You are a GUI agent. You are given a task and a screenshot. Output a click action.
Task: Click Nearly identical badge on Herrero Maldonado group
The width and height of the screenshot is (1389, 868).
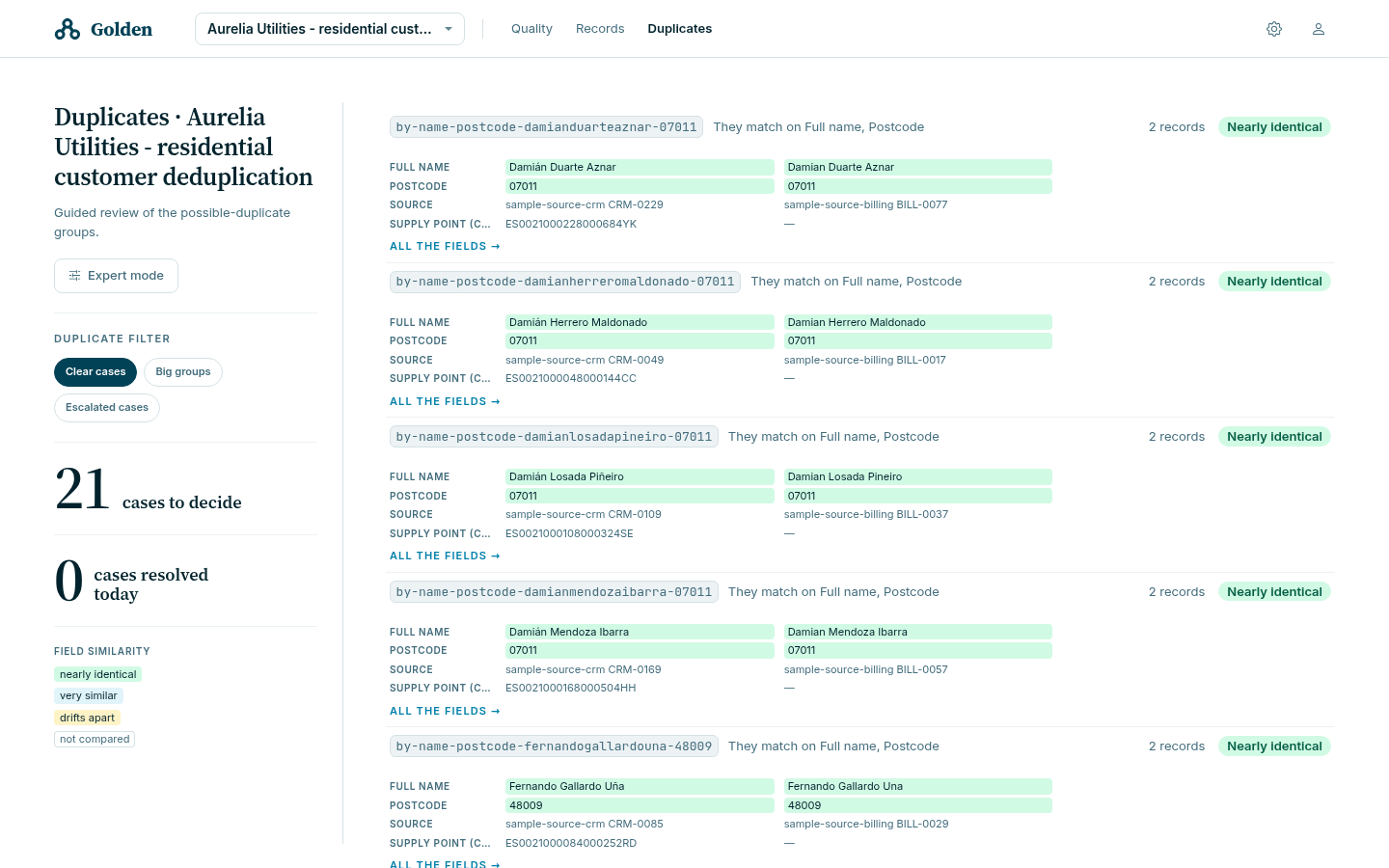tap(1274, 282)
